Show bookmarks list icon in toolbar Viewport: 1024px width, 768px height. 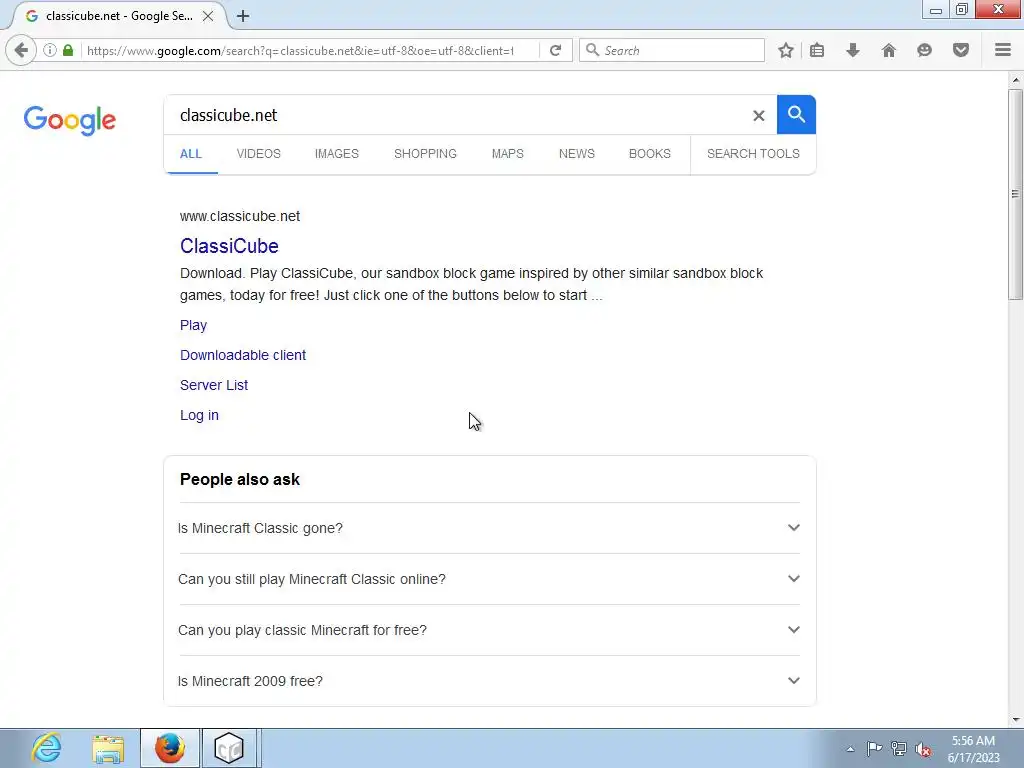[817, 50]
